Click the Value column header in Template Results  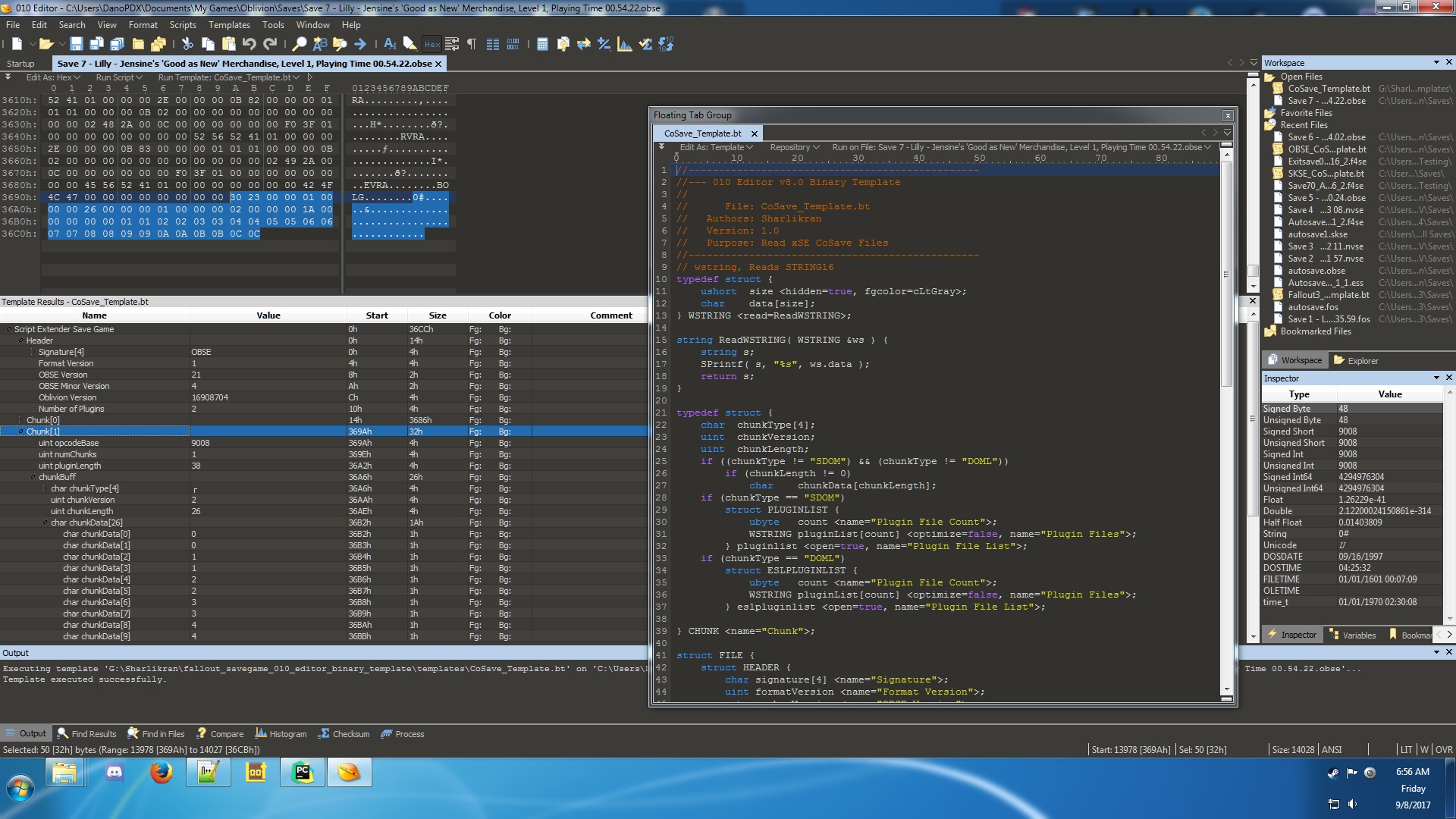[x=268, y=315]
